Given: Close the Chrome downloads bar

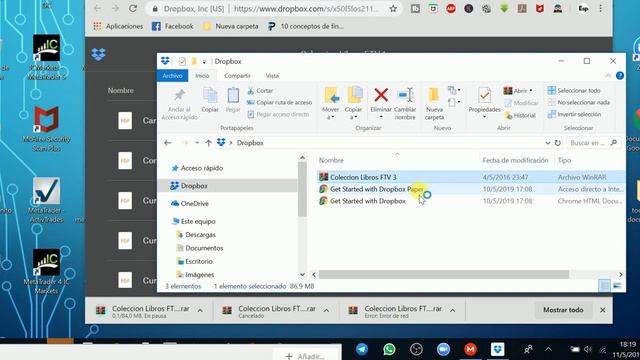Looking at the screenshot, I should coord(602,310).
